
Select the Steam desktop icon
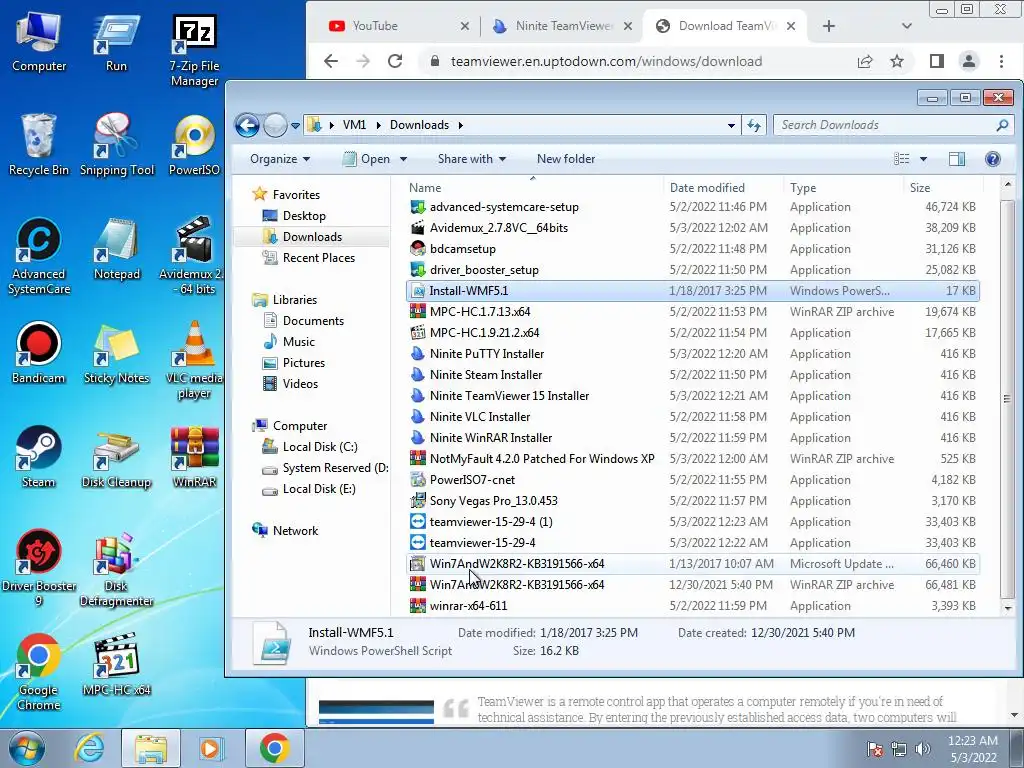(x=39, y=457)
